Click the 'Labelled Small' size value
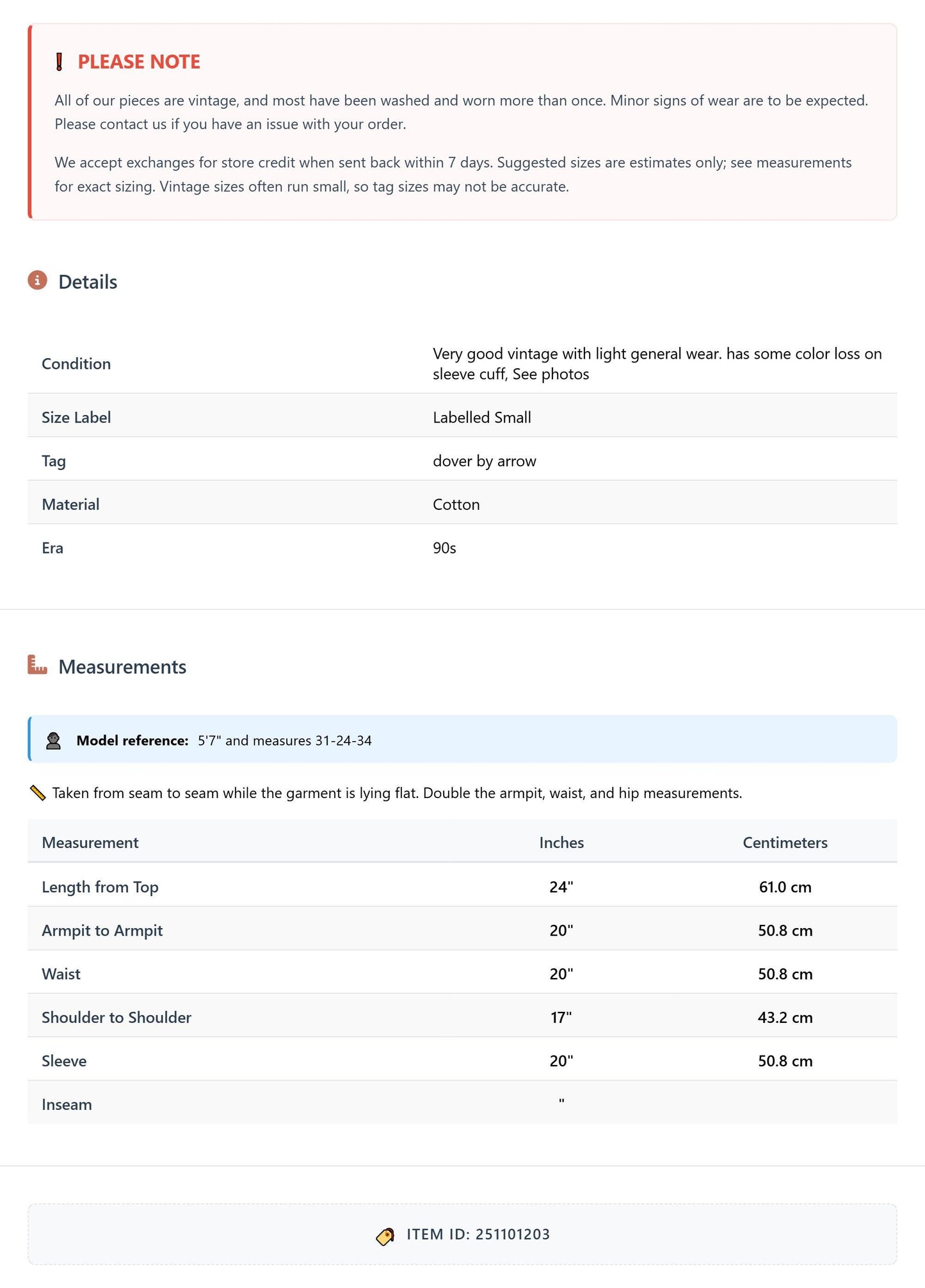 (482, 418)
